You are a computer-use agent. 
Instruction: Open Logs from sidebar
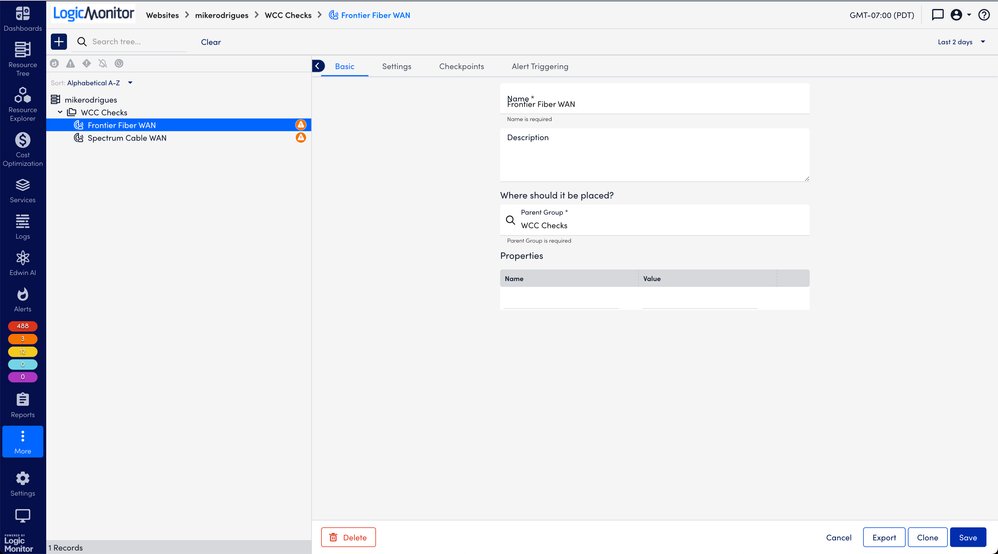(x=22, y=227)
